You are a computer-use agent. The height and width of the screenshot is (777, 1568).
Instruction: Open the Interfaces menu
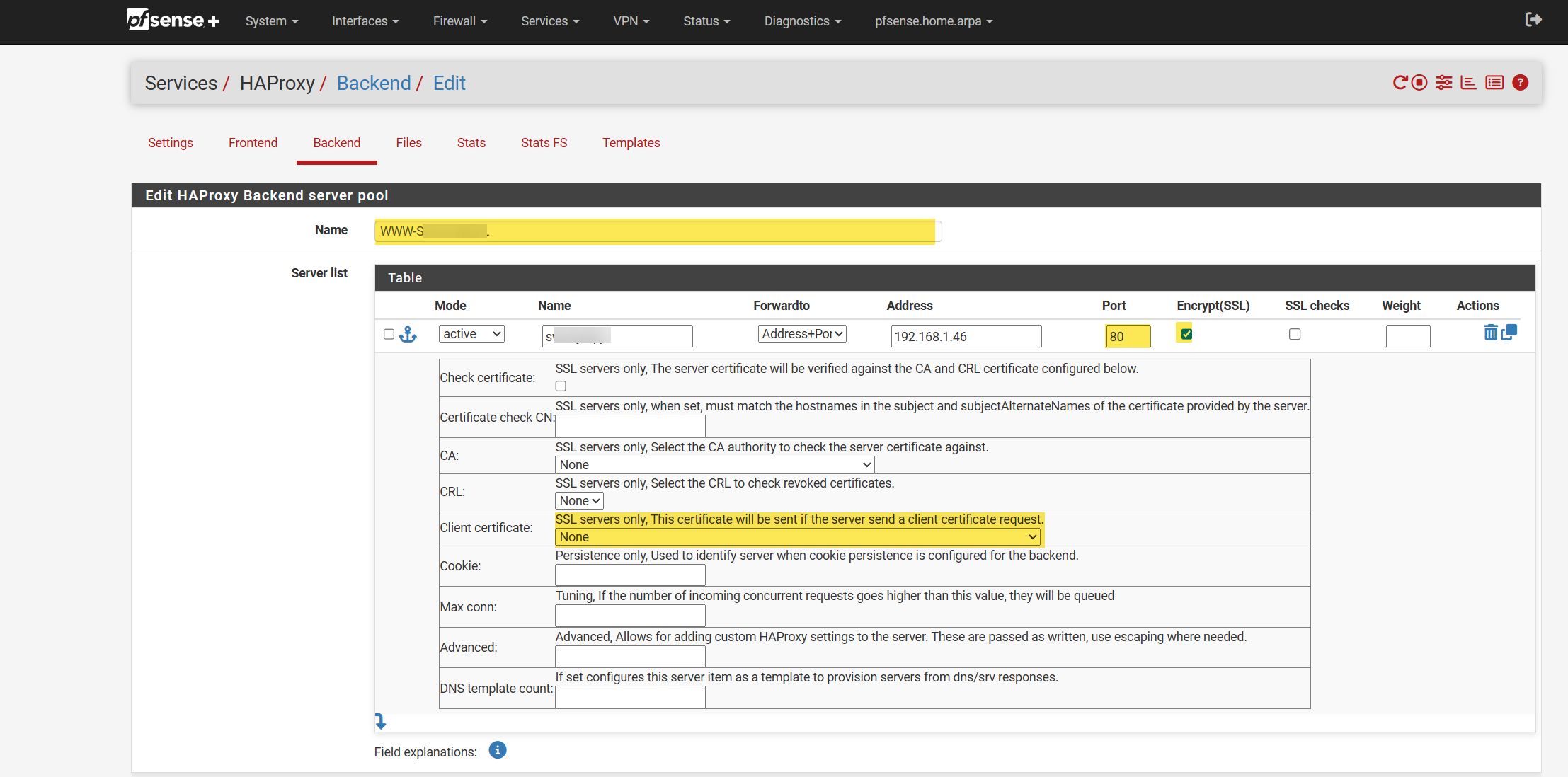(x=365, y=21)
